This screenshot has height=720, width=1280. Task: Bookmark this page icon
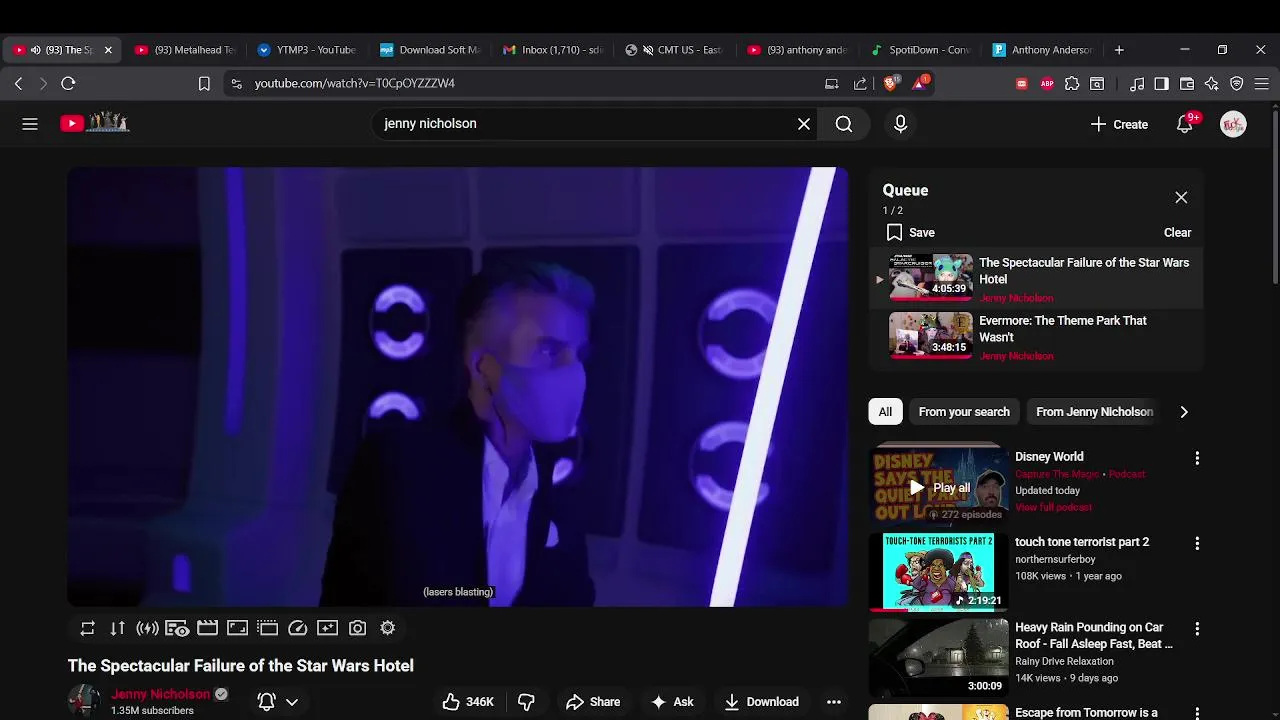(204, 84)
